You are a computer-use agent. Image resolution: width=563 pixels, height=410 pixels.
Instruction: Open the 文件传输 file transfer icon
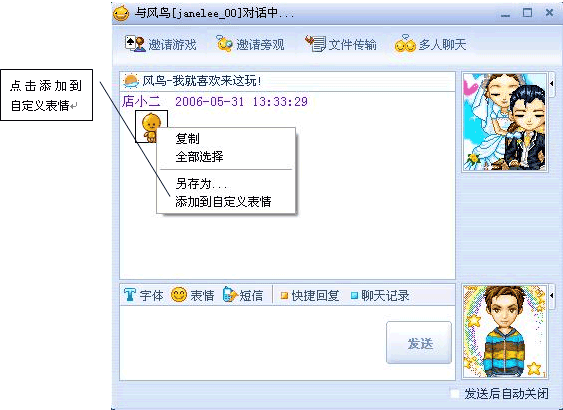point(315,44)
